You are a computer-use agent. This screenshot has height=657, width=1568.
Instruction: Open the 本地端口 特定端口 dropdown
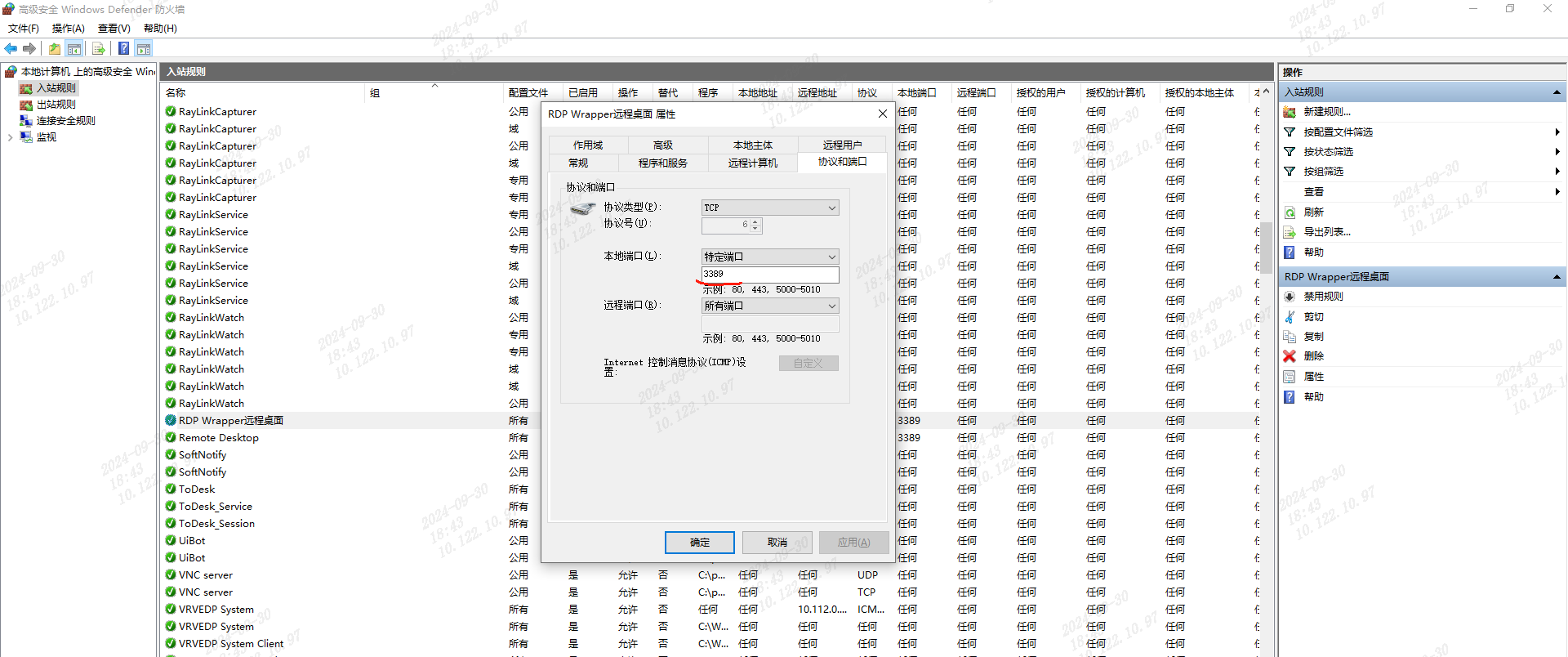coord(770,257)
